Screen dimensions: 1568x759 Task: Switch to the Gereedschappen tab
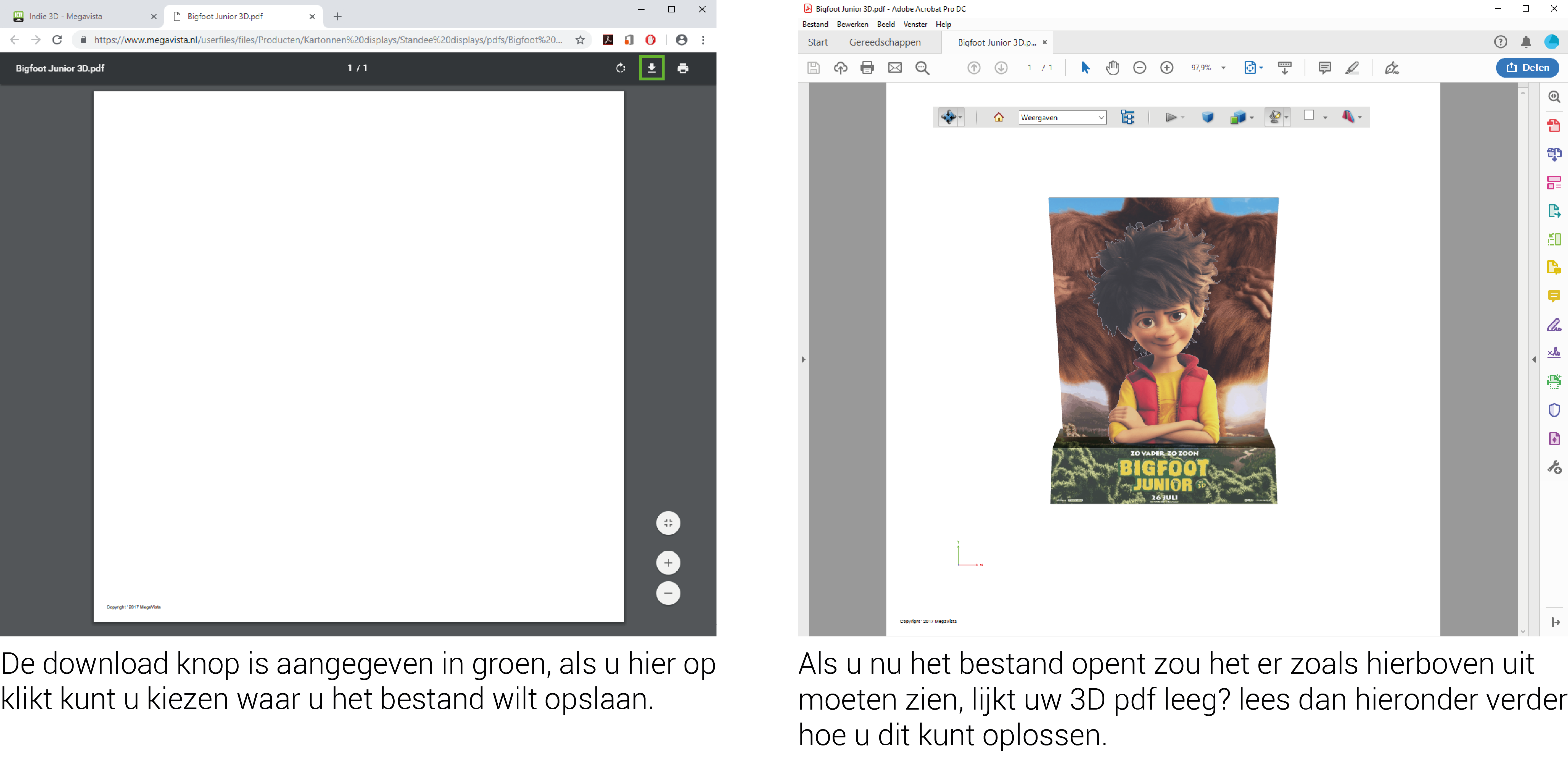[x=885, y=42]
